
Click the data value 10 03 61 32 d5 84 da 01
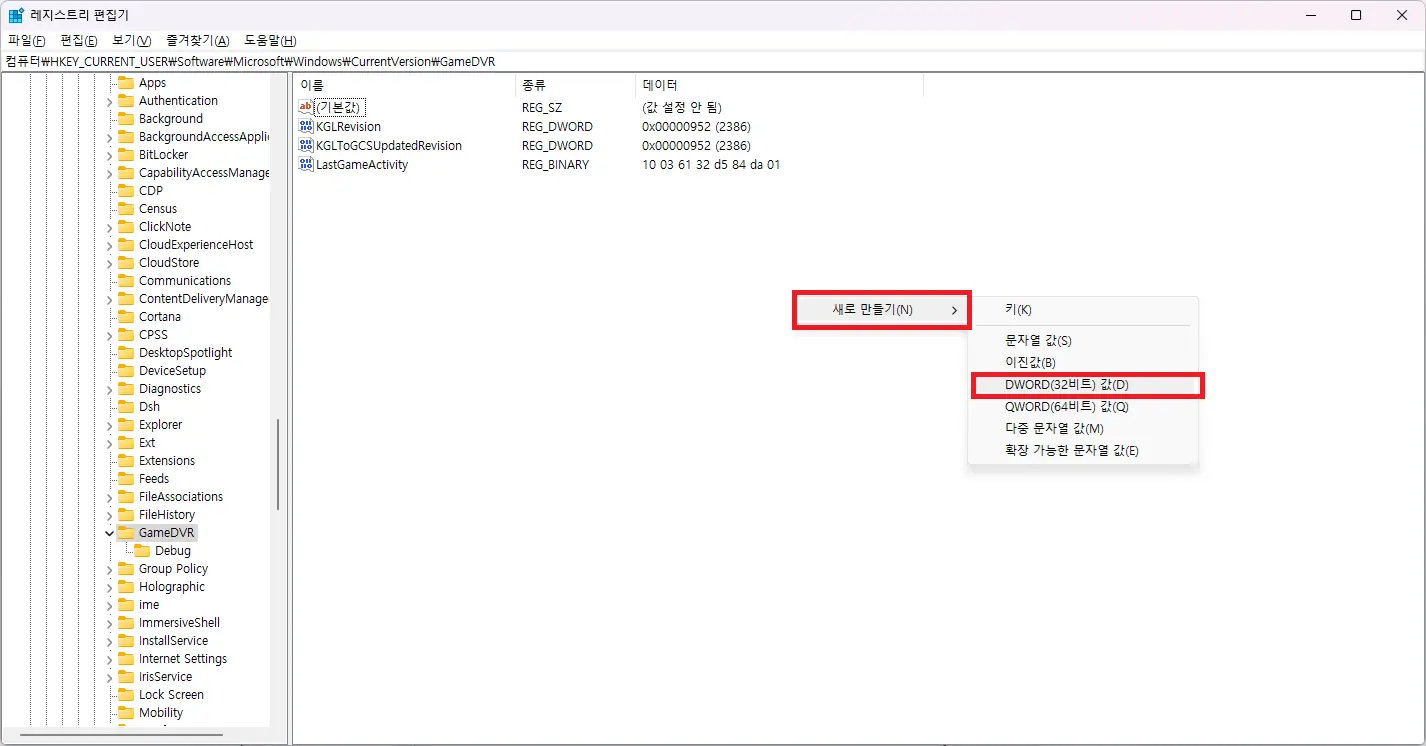point(711,165)
